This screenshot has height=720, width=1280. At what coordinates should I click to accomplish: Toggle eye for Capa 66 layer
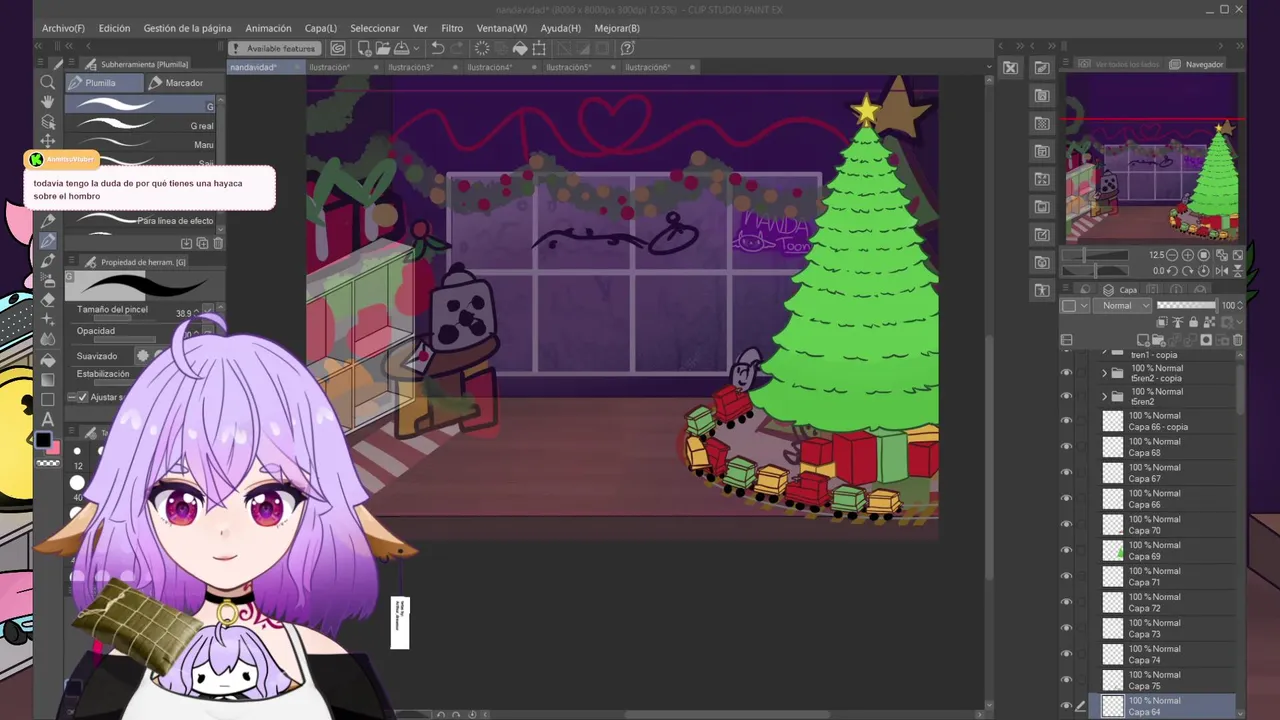click(x=1066, y=499)
